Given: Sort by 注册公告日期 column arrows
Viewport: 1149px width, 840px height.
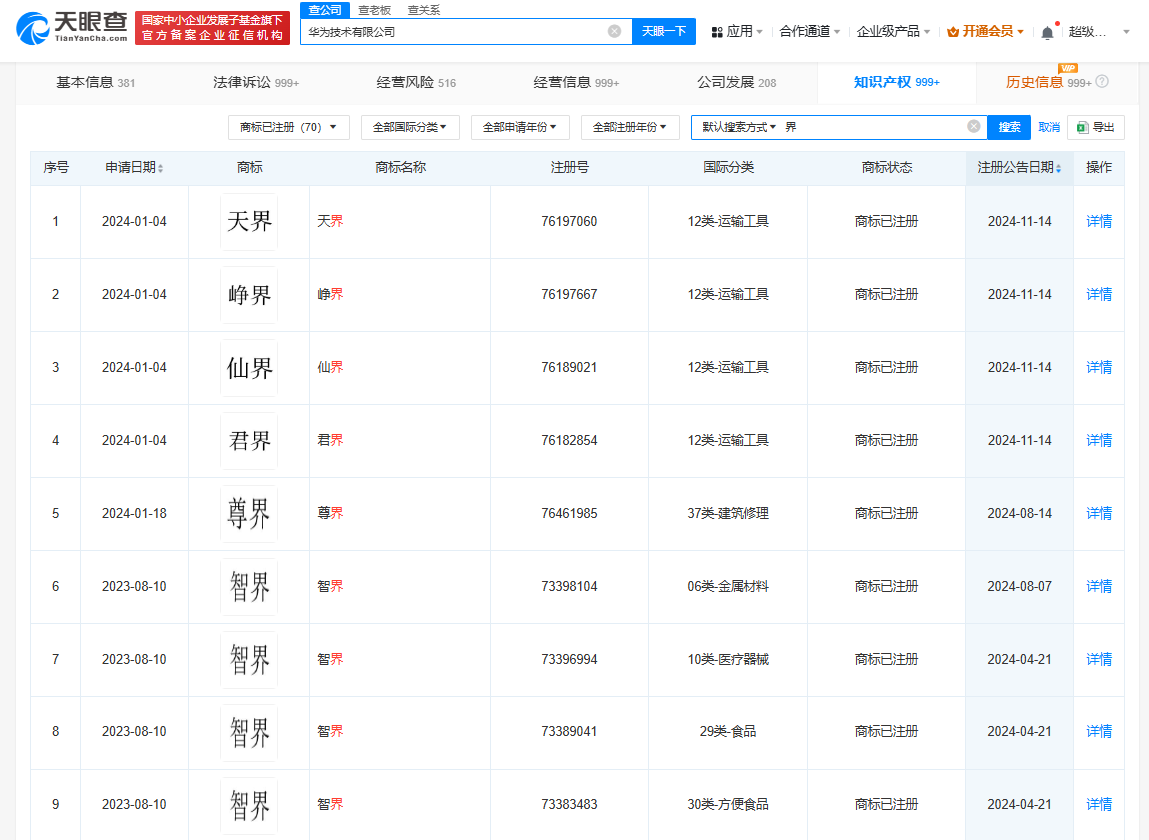Looking at the screenshot, I should 1058,168.
